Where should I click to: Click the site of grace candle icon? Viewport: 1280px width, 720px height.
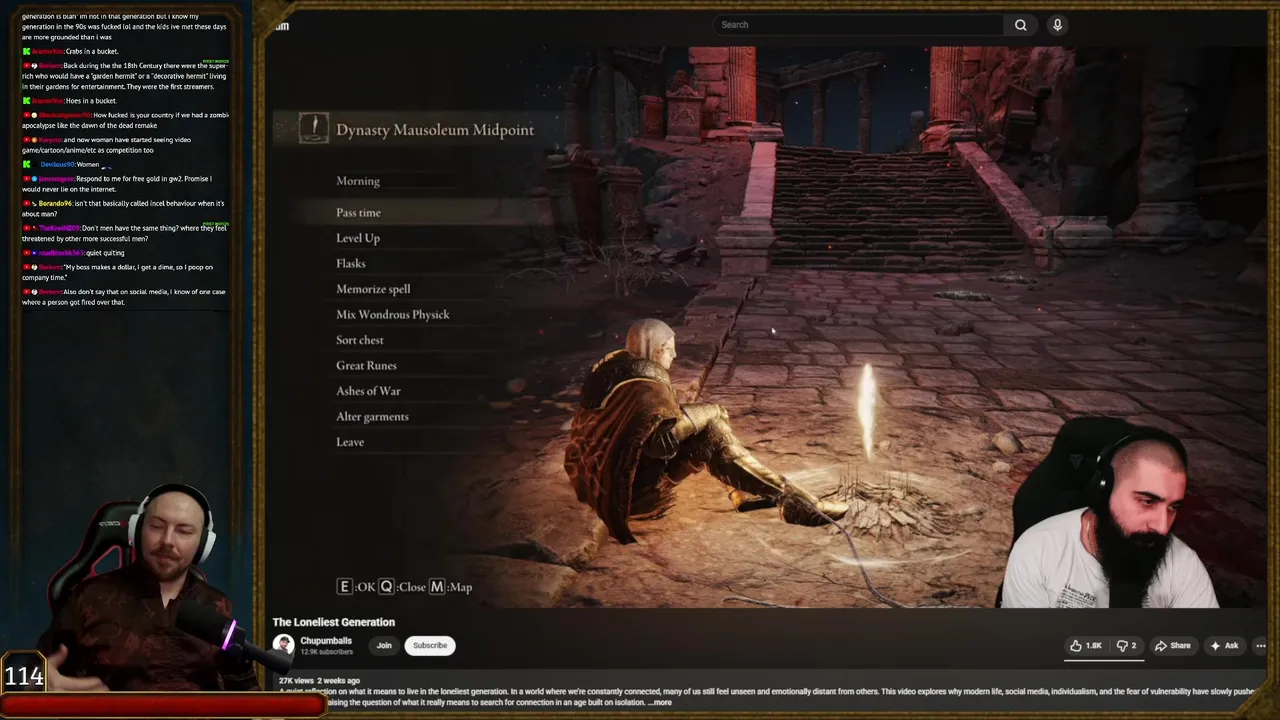coord(314,128)
